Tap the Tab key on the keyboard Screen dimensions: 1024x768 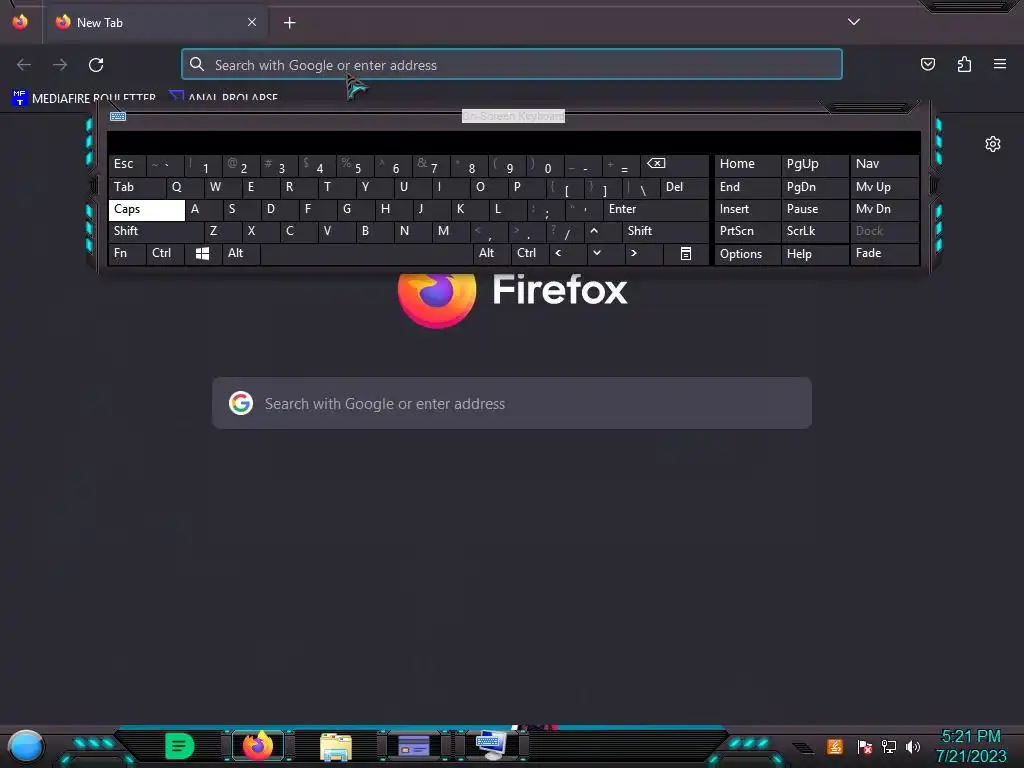pos(136,187)
